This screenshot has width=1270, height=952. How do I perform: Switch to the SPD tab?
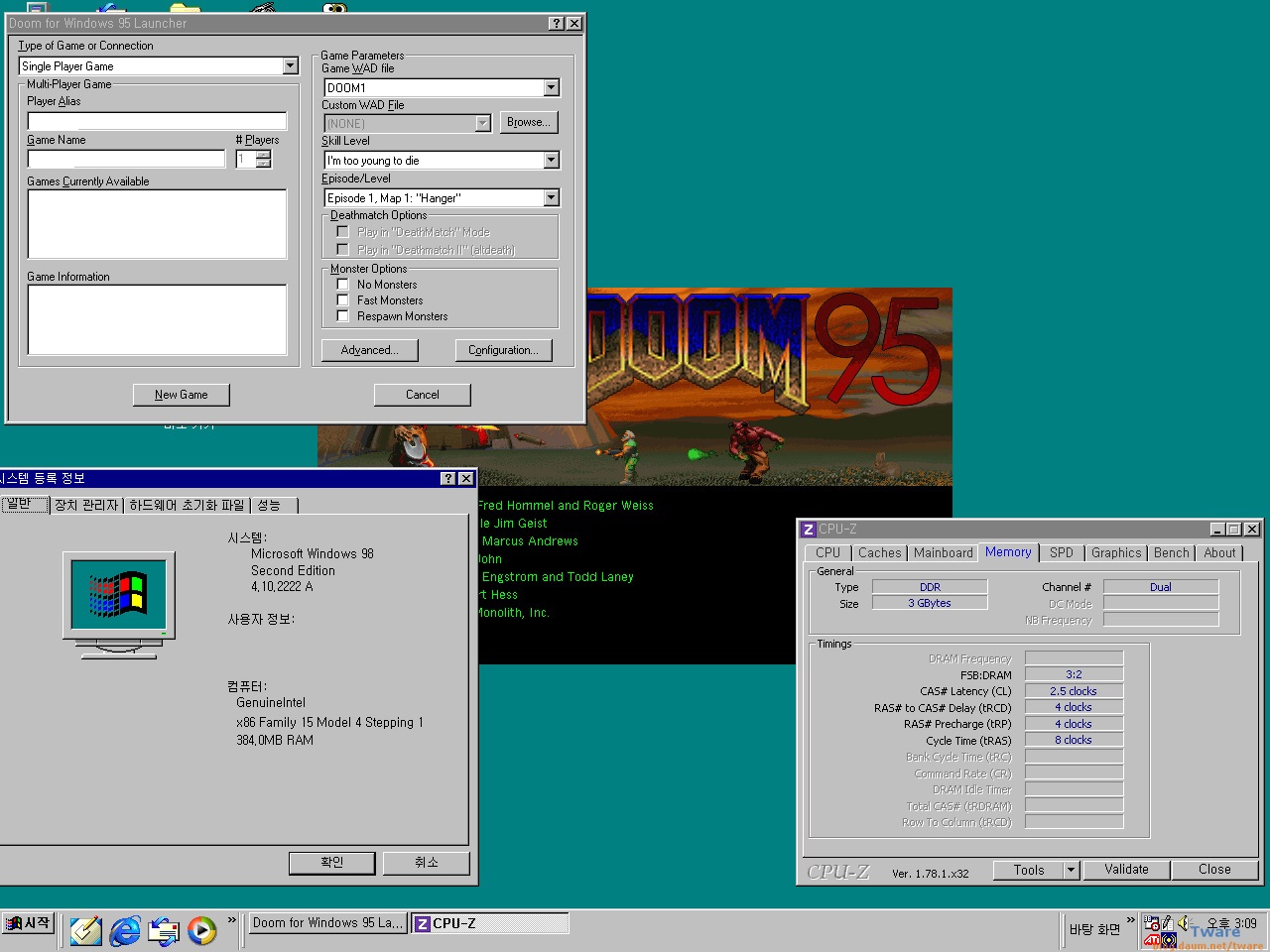[x=1062, y=553]
